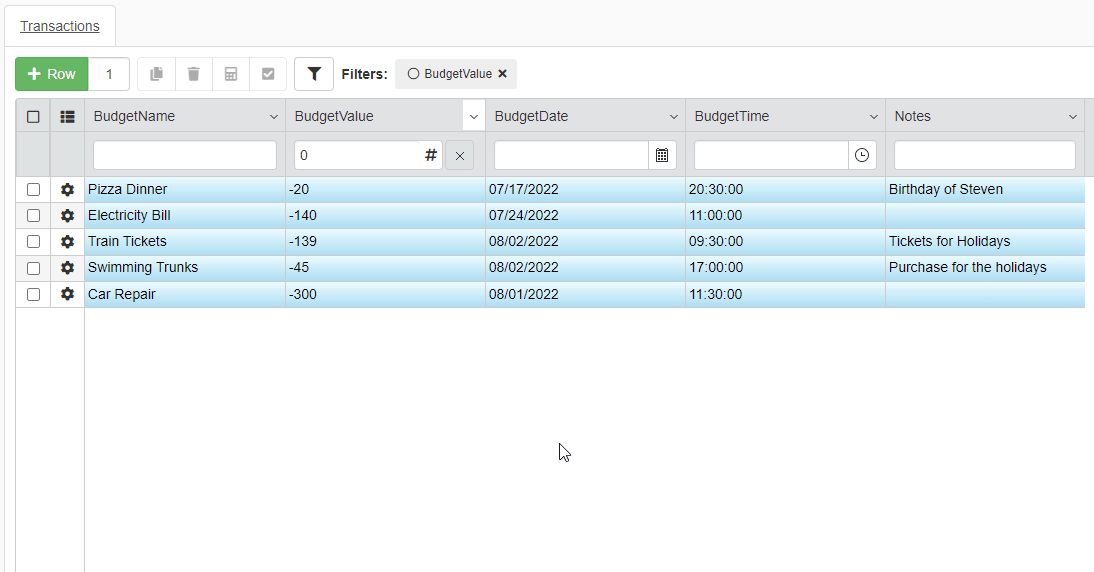Expand the BudgetValue column dropdown
This screenshot has height=572, width=1094.
tap(474, 117)
